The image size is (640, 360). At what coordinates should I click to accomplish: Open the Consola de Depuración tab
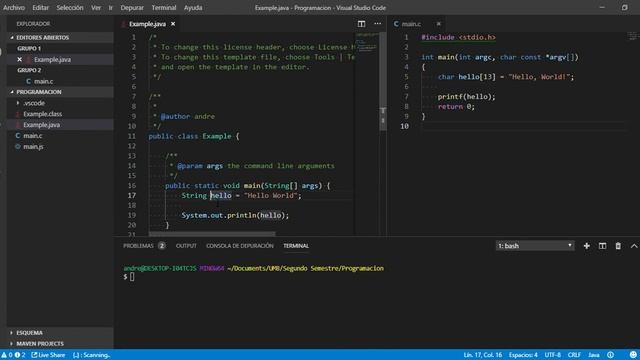pyautogui.click(x=240, y=246)
